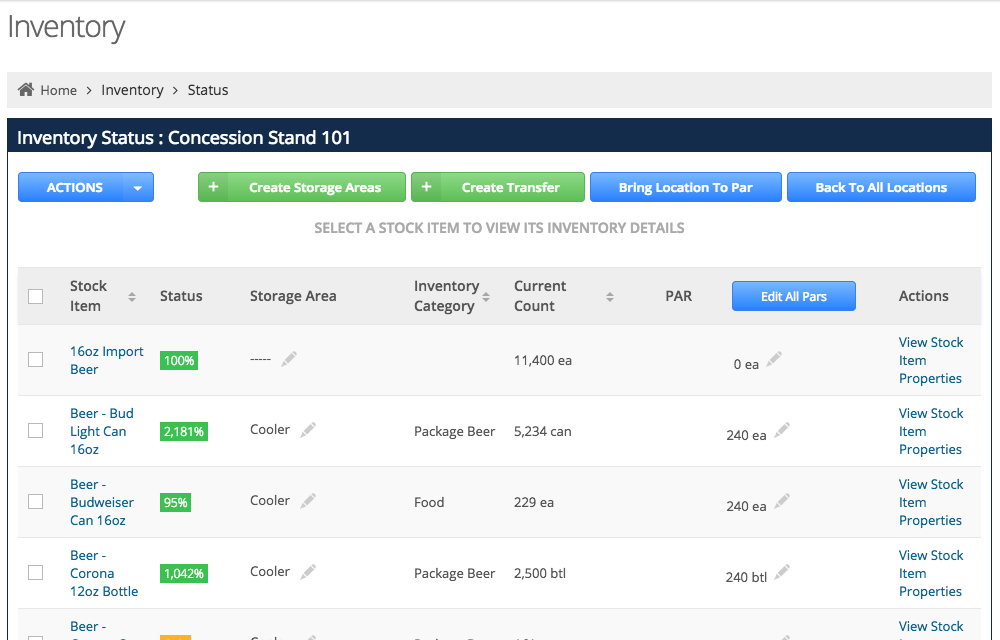The image size is (1000, 640).
Task: Open the ACTIONS dropdown menu
Action: [x=85, y=187]
